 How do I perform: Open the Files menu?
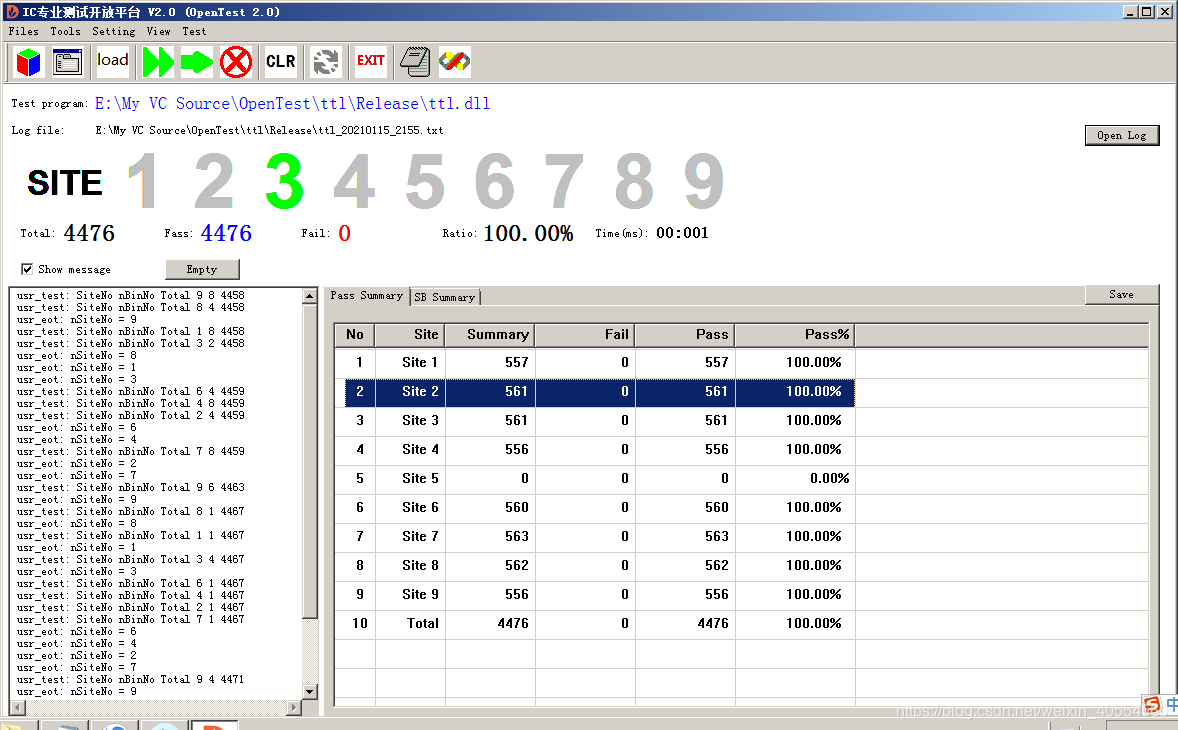[23, 32]
